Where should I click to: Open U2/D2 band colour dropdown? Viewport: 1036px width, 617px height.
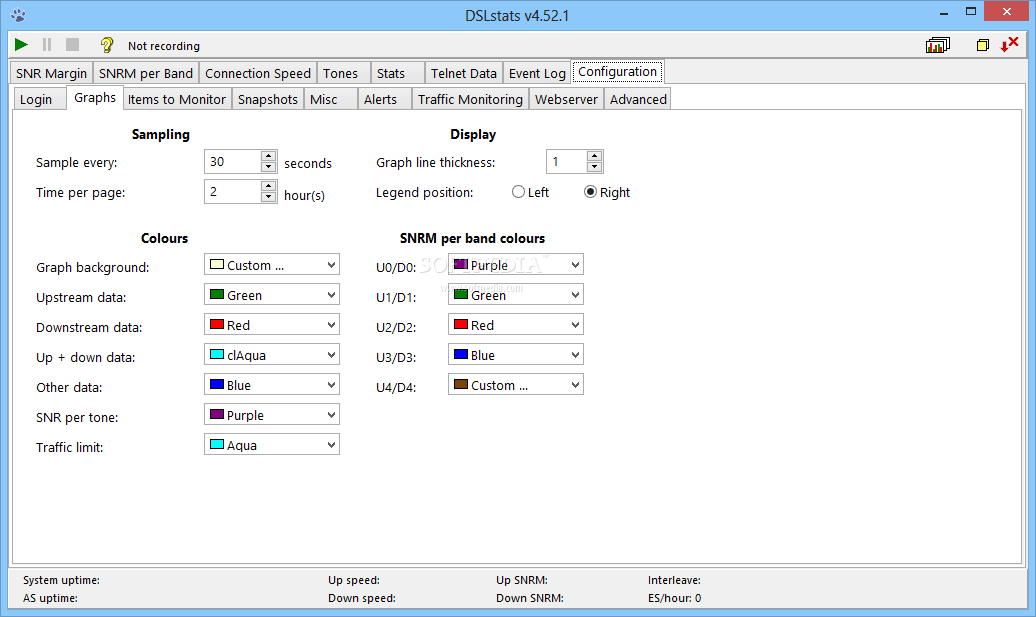515,325
